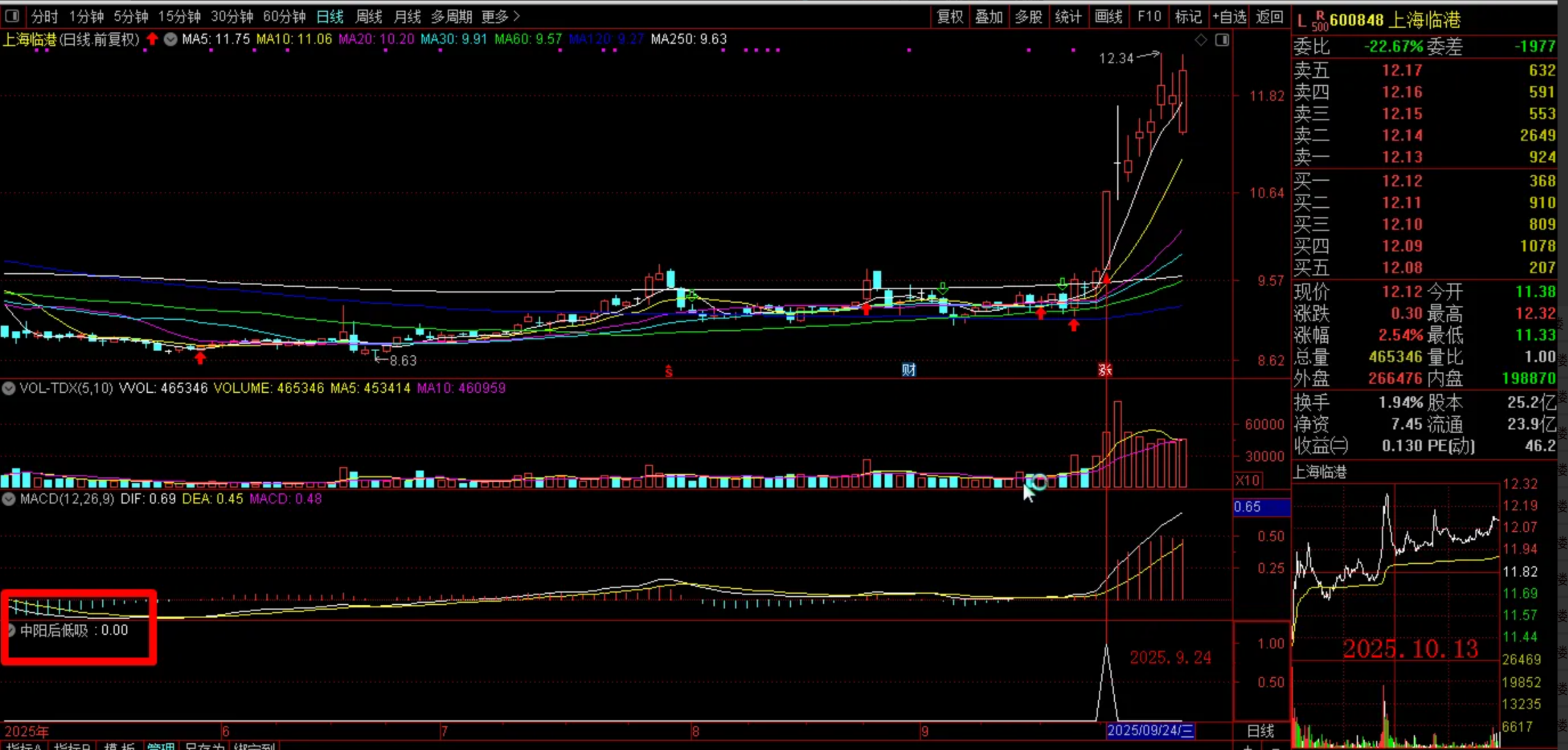Switch to the 60分钟 period tab
The height and width of the screenshot is (750, 1568).
pos(284,17)
